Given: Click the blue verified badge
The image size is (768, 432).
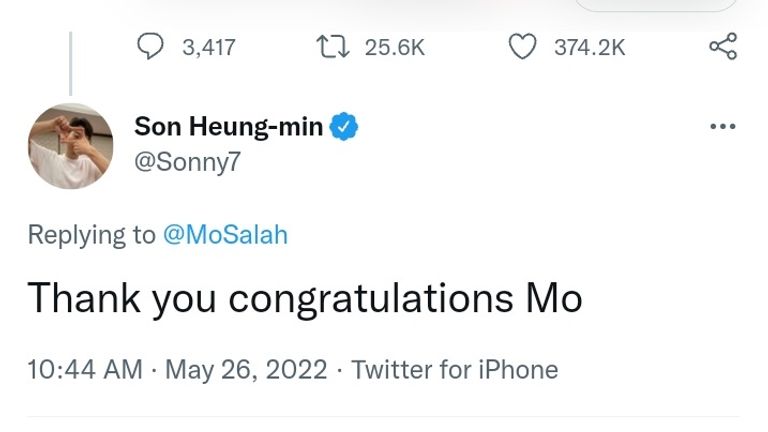Looking at the screenshot, I should [x=345, y=126].
